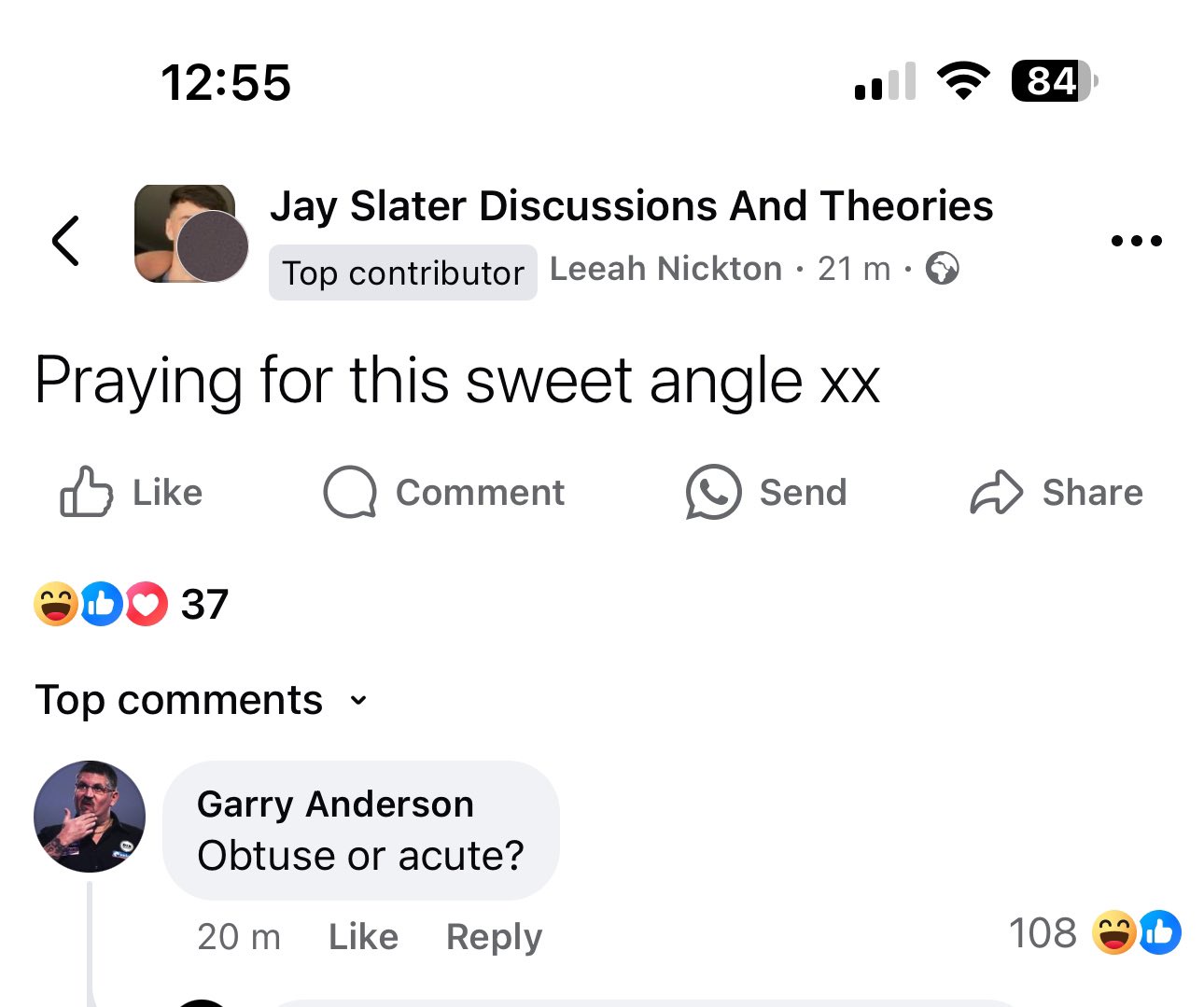Open the three-dots post options menu
The width and height of the screenshot is (1204, 1007).
coord(1136,241)
